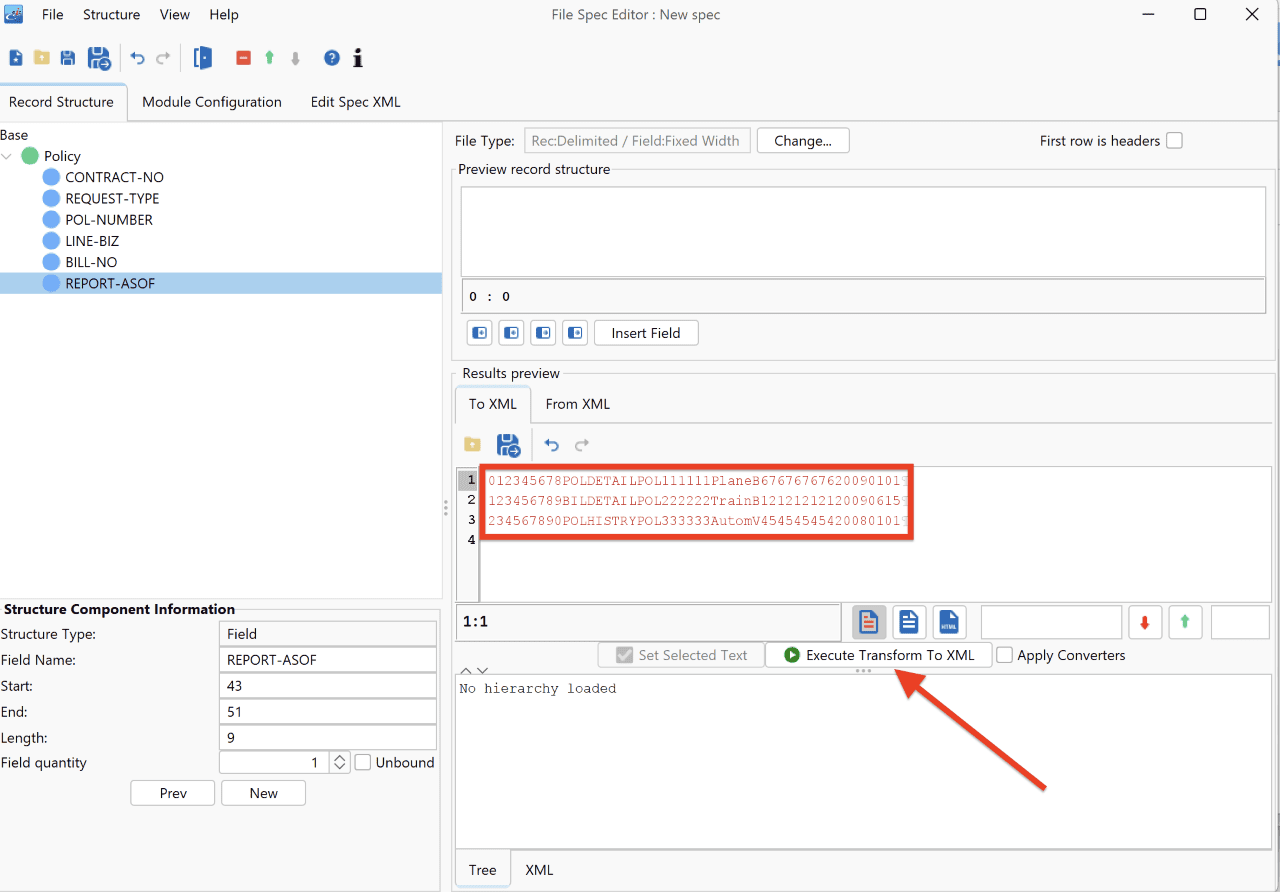Viewport: 1280px width, 892px height.
Task: Click the green move-up arrow in the main toolbar
Action: [269, 58]
